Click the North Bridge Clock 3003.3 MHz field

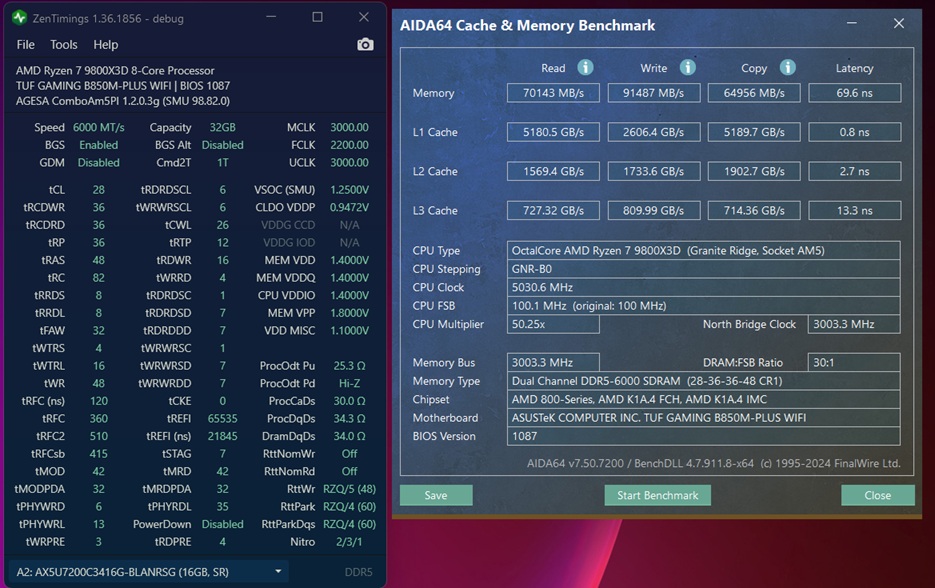[x=854, y=324]
